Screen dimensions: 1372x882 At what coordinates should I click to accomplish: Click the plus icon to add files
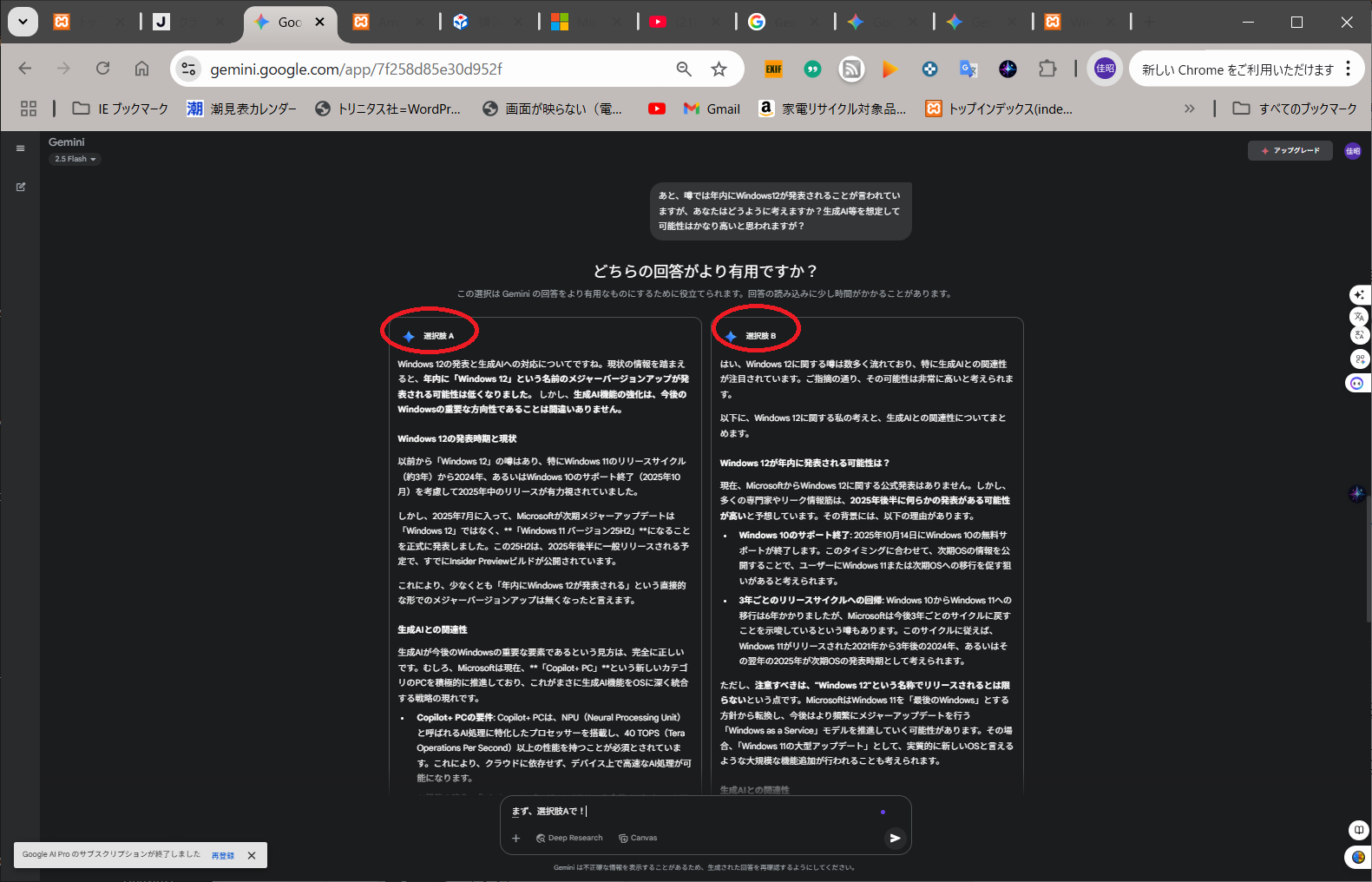click(515, 838)
